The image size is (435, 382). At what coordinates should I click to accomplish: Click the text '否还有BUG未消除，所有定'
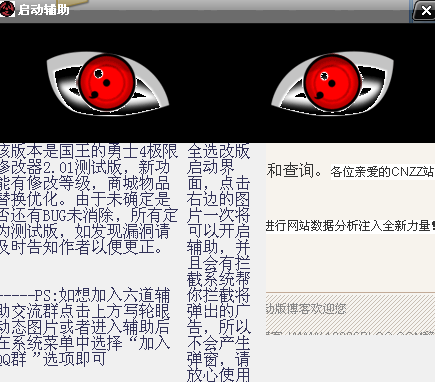(89, 215)
